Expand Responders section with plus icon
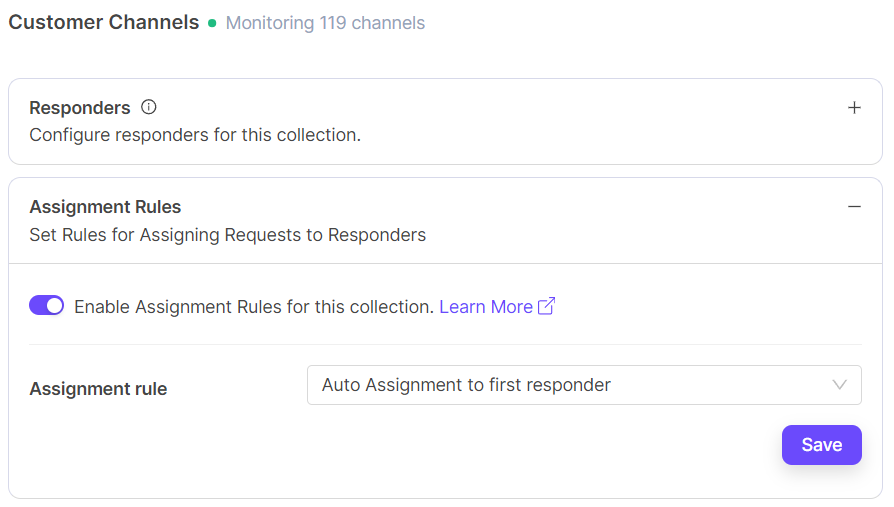This screenshot has width=894, height=507. 854,108
